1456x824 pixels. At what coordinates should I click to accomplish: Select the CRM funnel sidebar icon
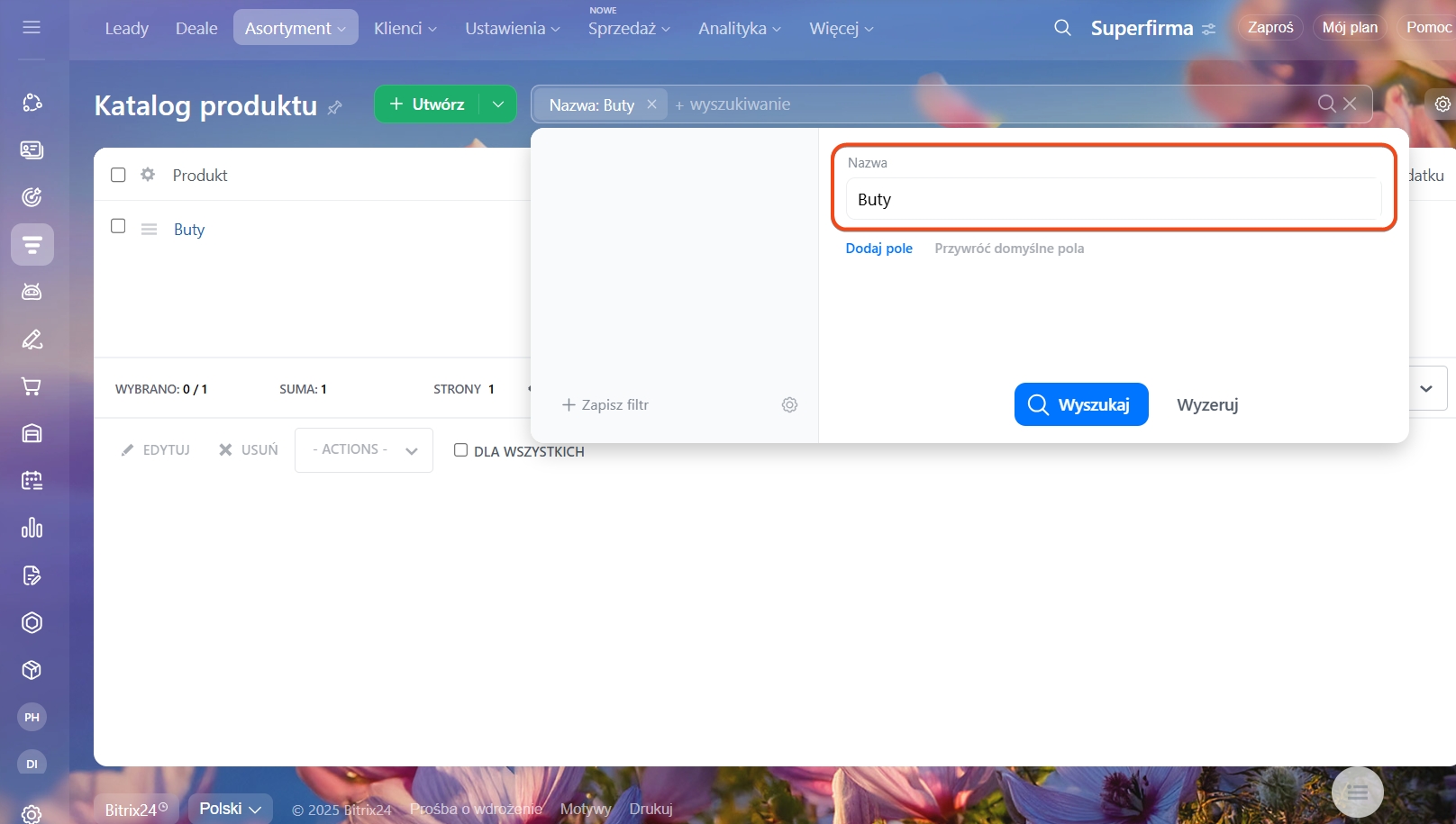(x=32, y=245)
